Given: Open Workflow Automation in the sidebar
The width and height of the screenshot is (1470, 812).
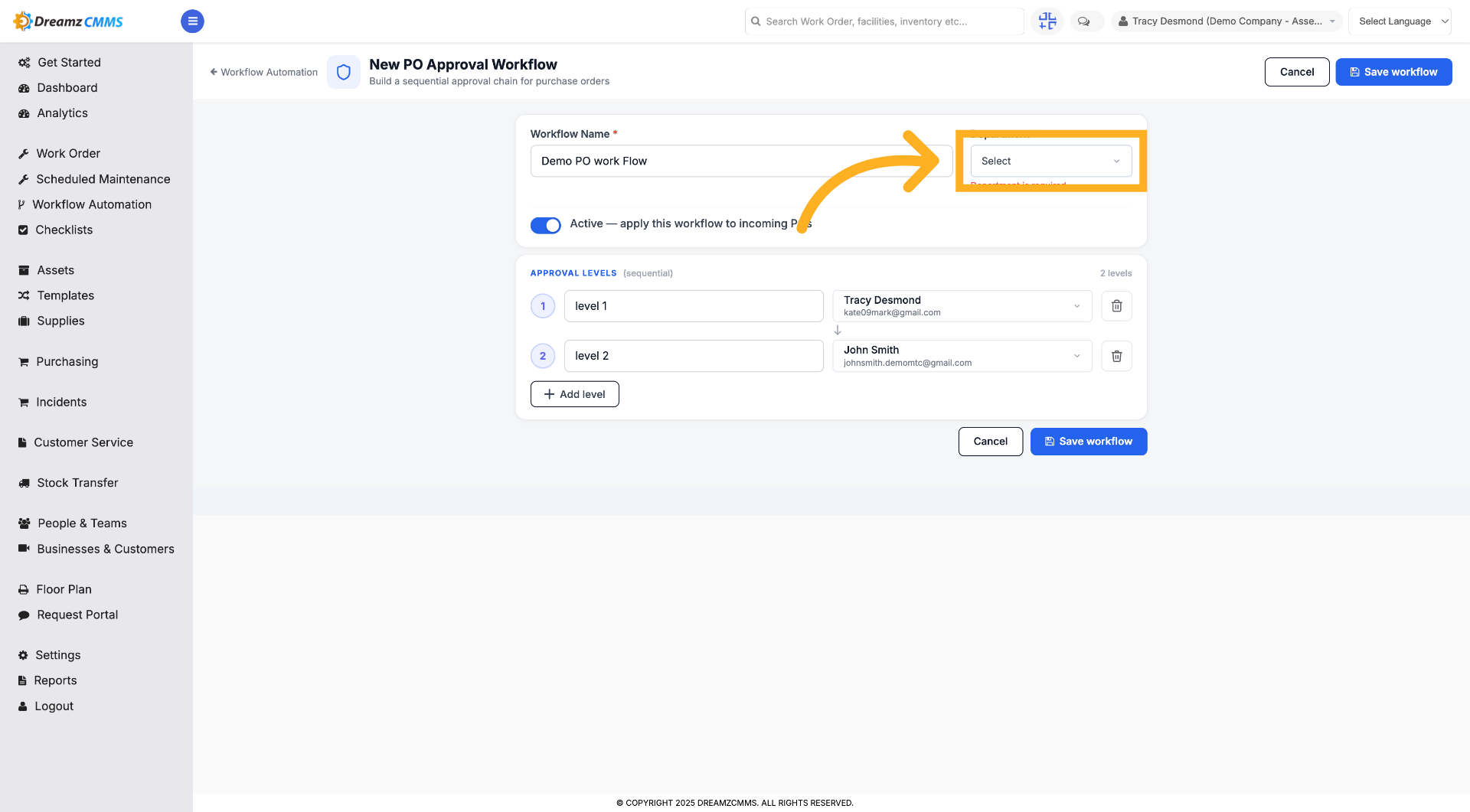Looking at the screenshot, I should pyautogui.click(x=92, y=204).
